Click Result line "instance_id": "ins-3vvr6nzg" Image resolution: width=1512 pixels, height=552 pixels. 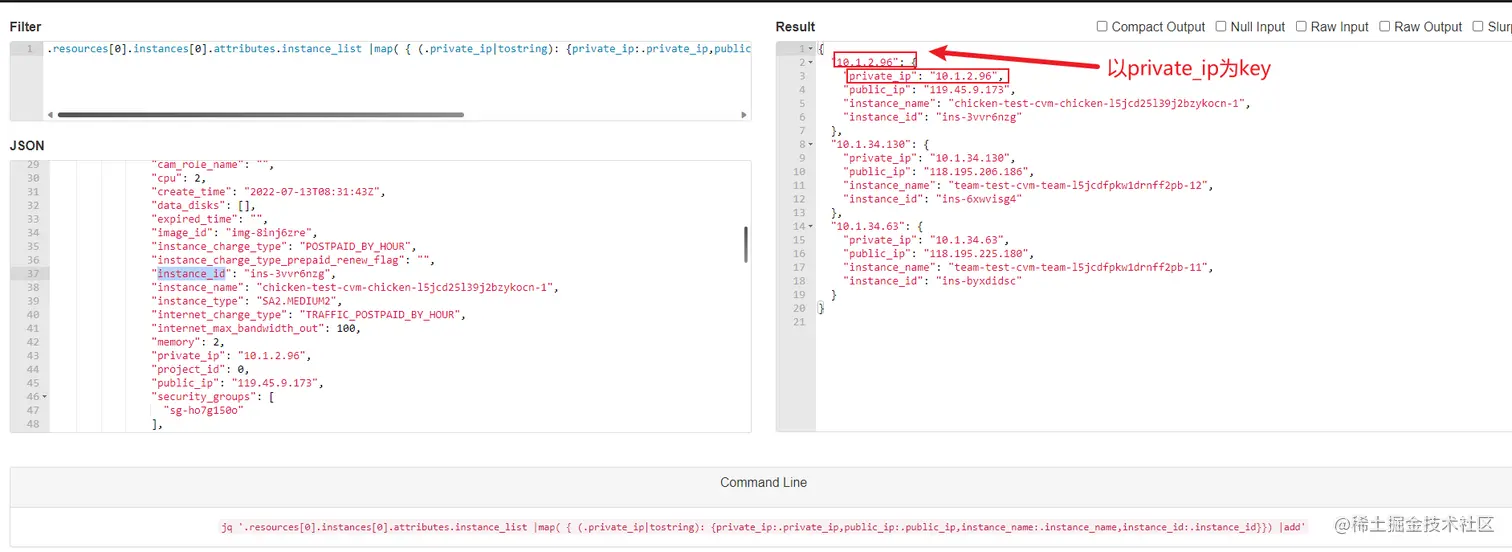[x=933, y=117]
